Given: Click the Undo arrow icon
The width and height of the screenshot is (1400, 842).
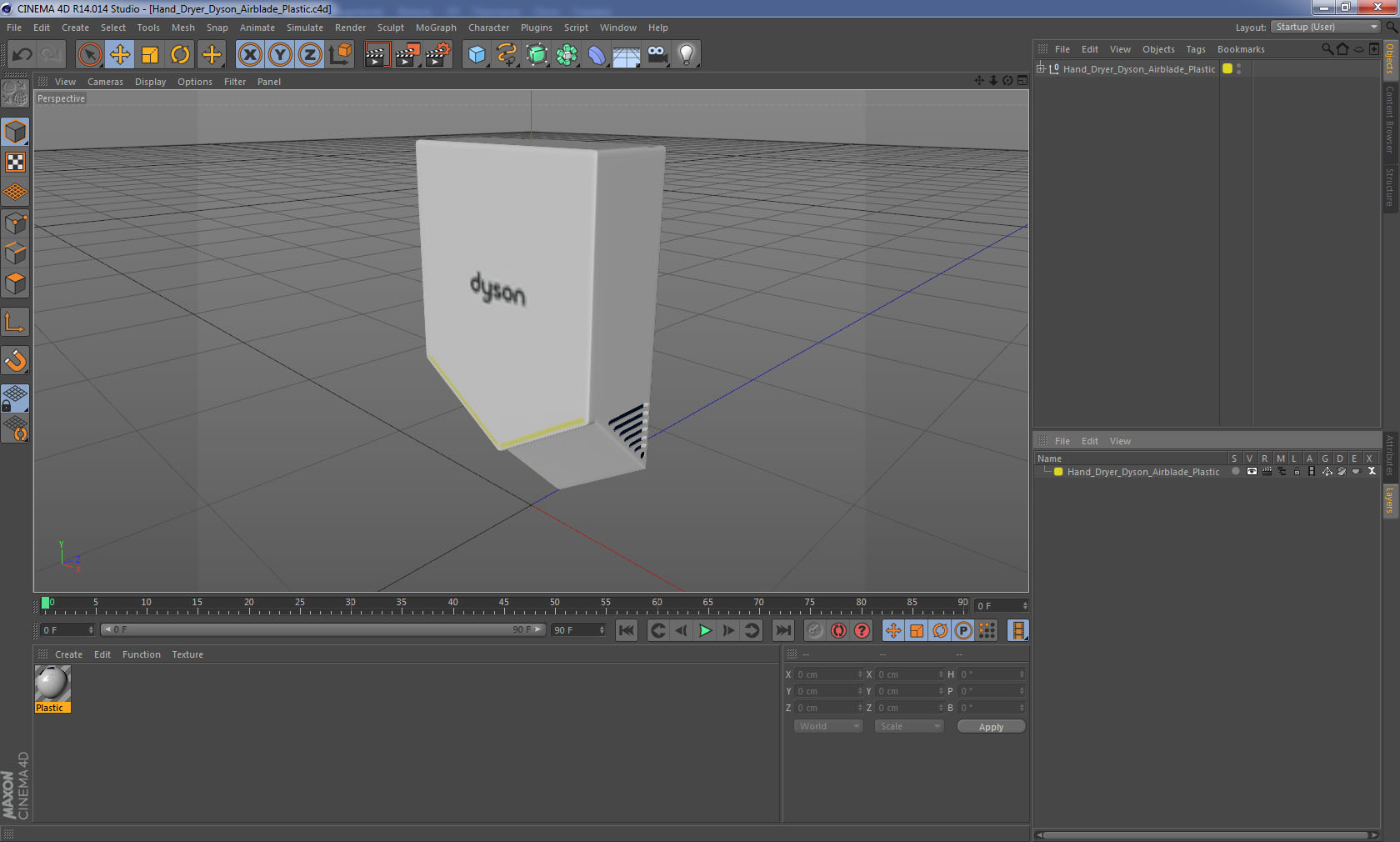Looking at the screenshot, I should pyautogui.click(x=22, y=55).
